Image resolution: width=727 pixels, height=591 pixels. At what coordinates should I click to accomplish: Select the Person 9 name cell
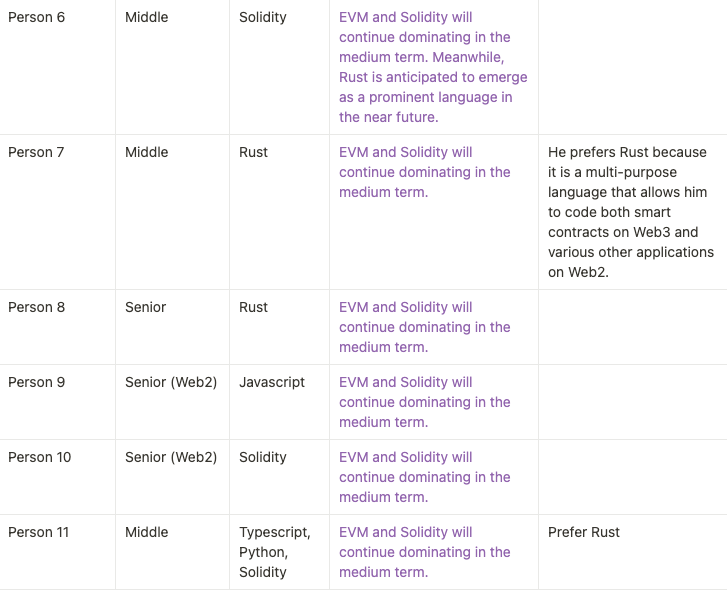(x=57, y=402)
